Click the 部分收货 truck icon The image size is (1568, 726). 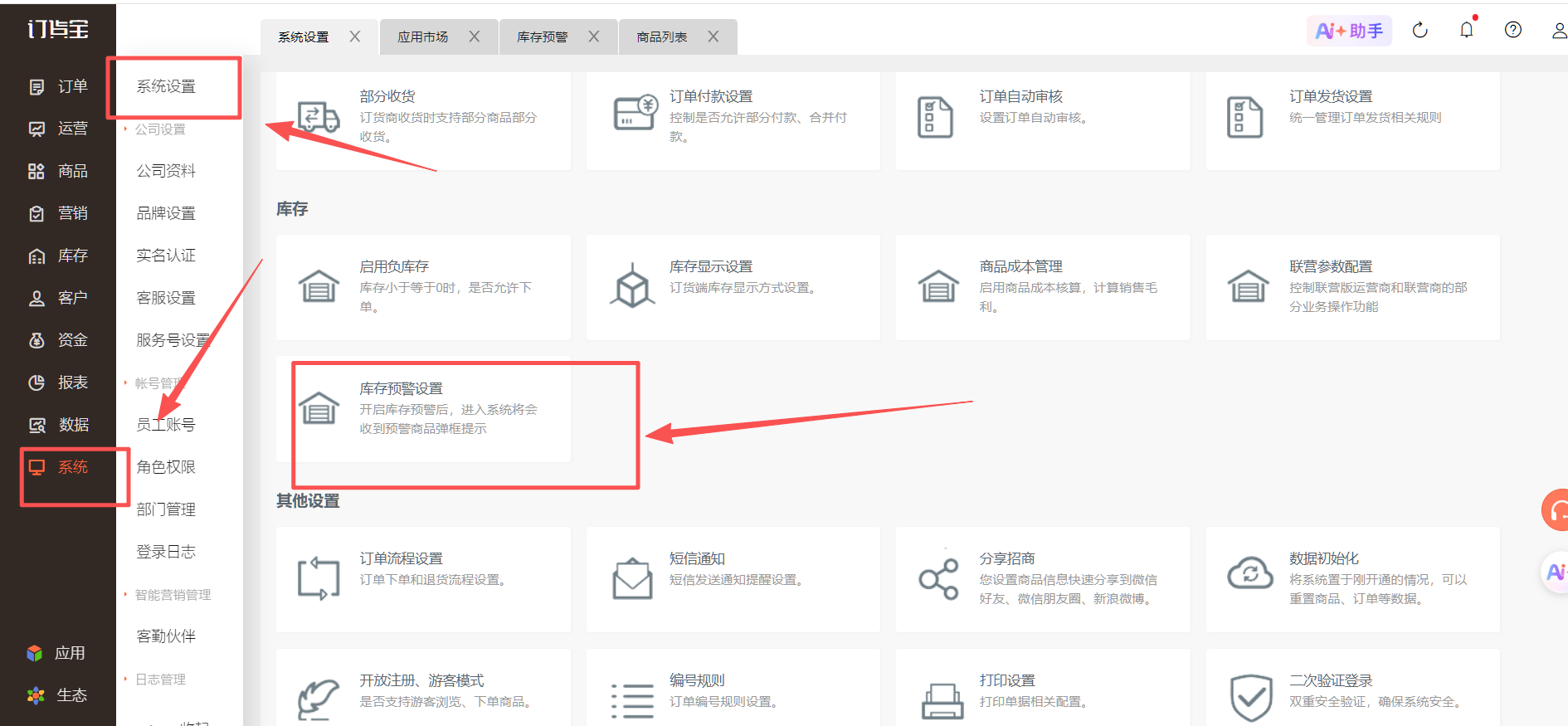pos(319,117)
